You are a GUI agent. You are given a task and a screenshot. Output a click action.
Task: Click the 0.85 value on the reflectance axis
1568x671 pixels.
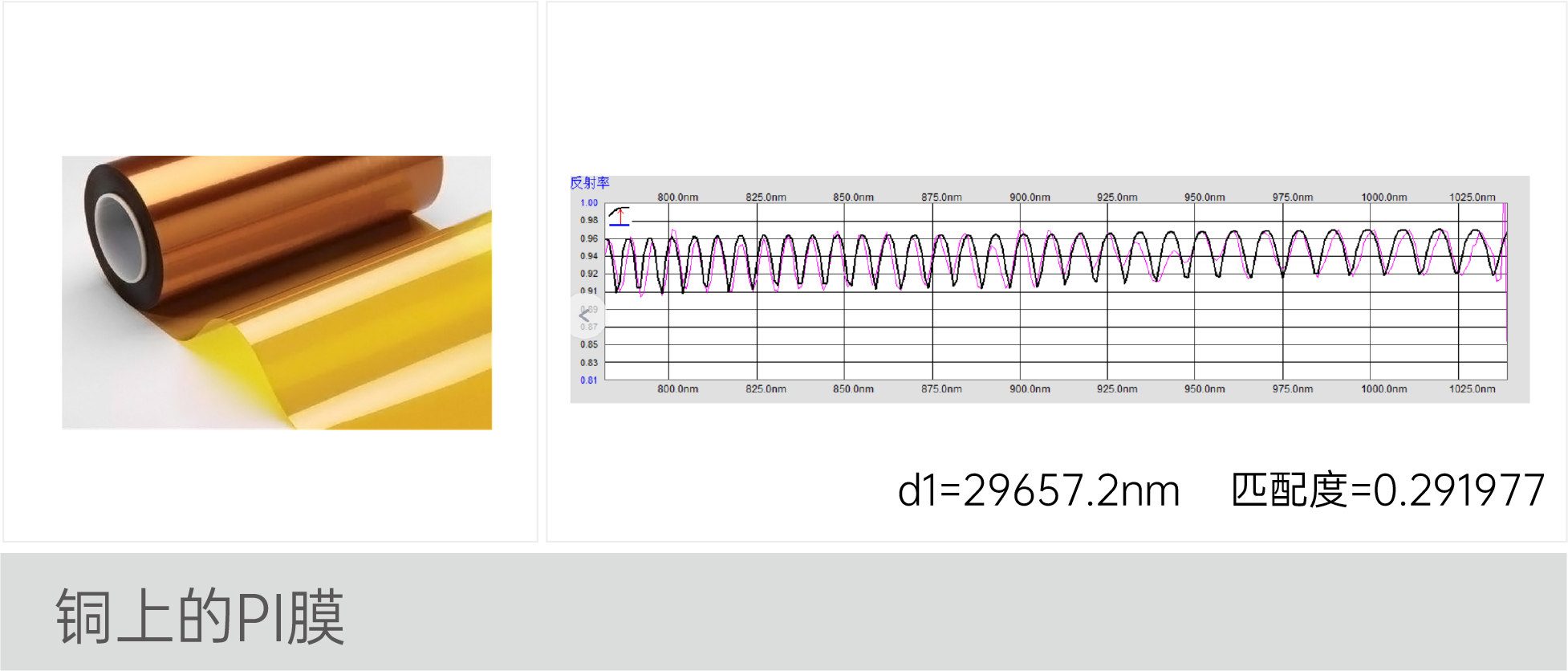589,344
